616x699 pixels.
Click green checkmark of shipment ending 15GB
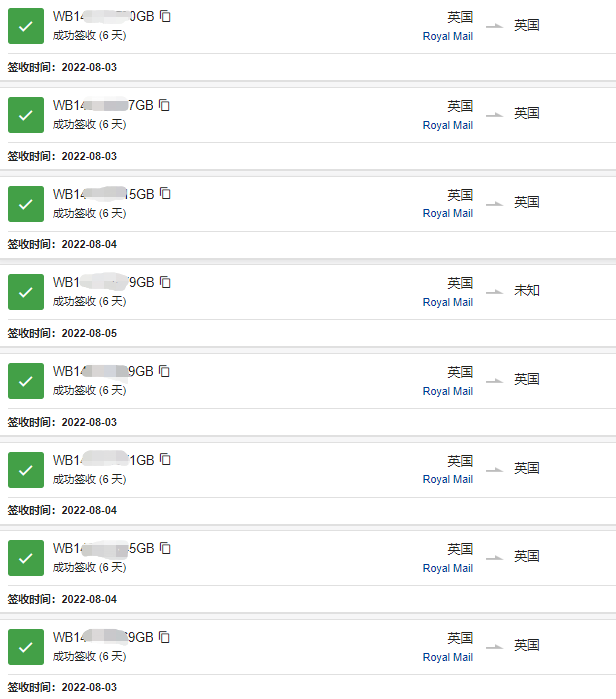(26, 203)
